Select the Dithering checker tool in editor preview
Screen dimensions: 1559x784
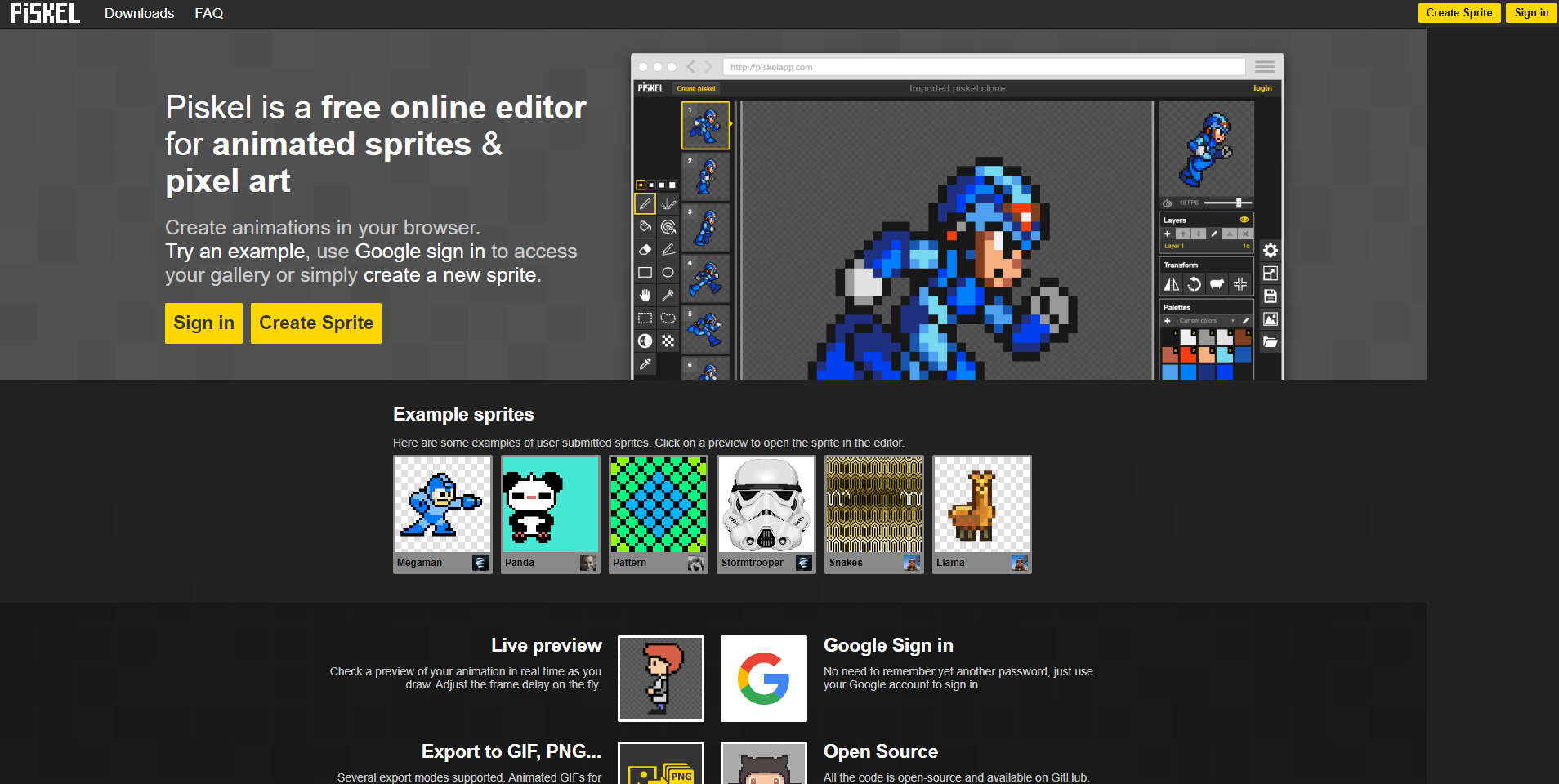[x=668, y=341]
